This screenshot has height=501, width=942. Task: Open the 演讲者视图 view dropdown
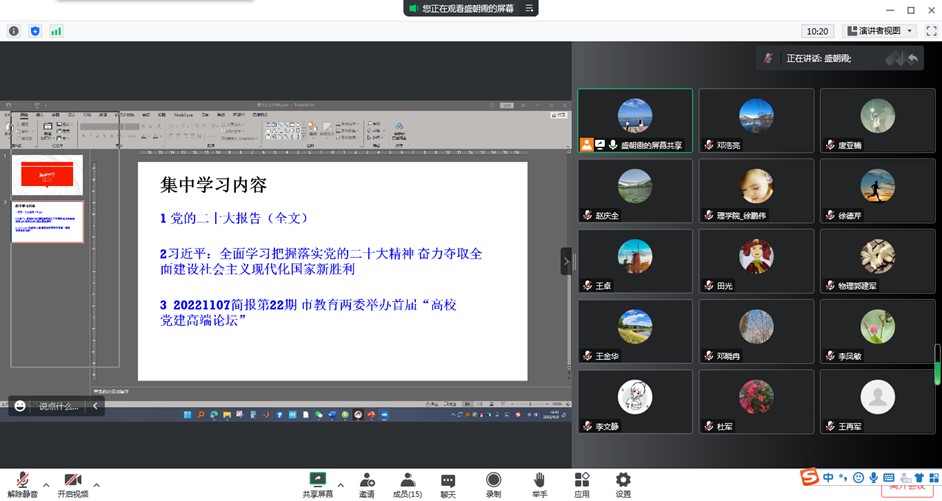pyautogui.click(x=879, y=31)
